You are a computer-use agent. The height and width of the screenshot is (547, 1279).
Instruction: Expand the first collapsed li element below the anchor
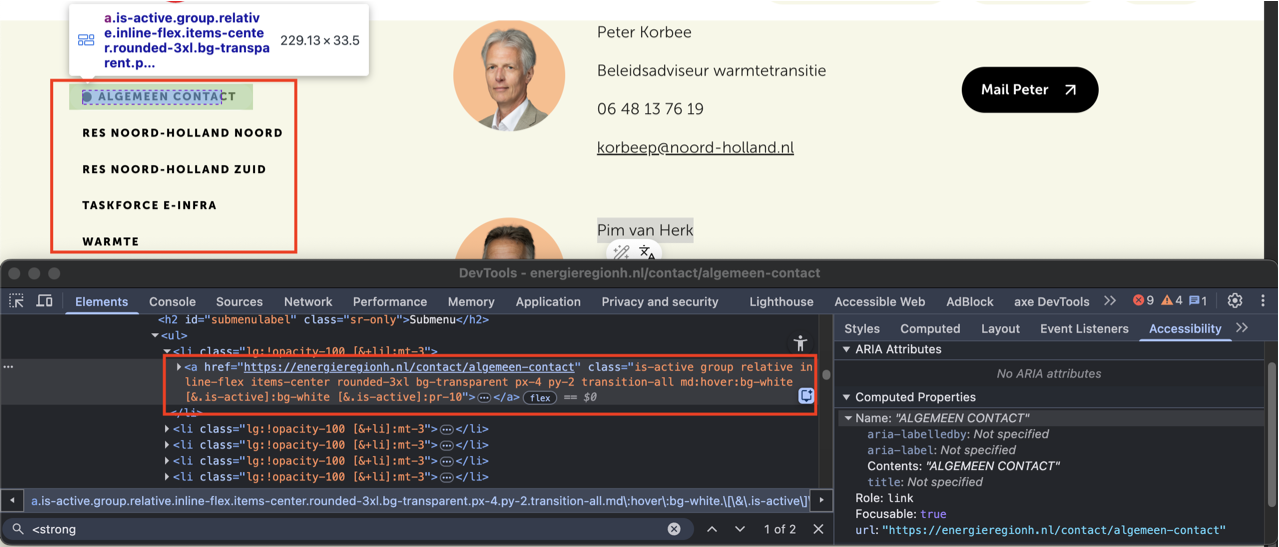click(x=167, y=429)
